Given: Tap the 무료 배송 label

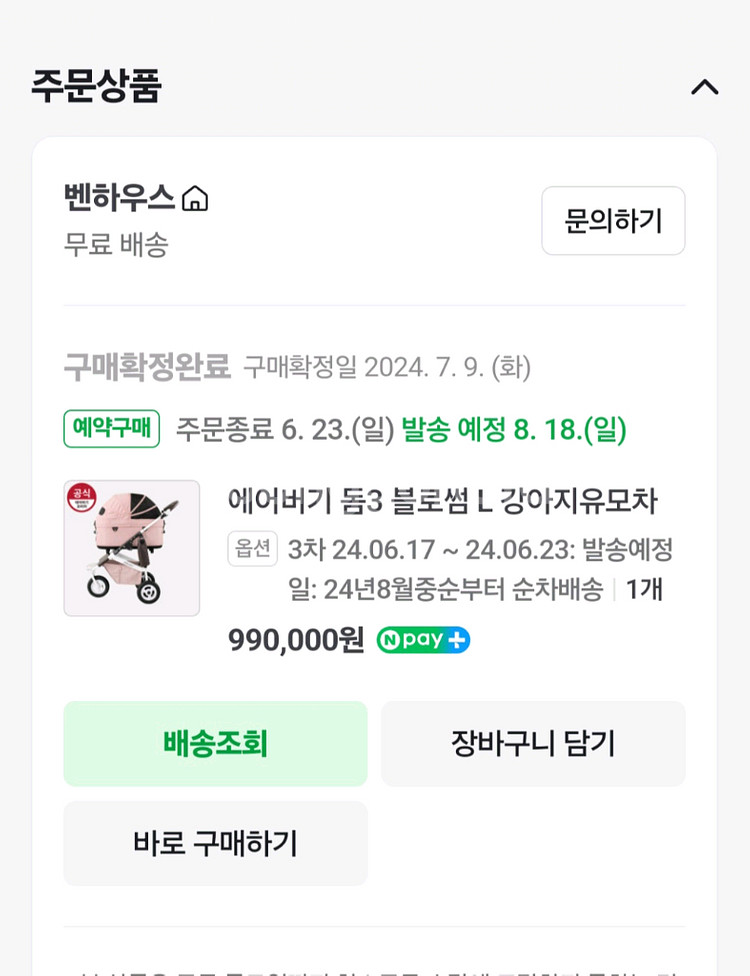Looking at the screenshot, I should click(x=116, y=244).
